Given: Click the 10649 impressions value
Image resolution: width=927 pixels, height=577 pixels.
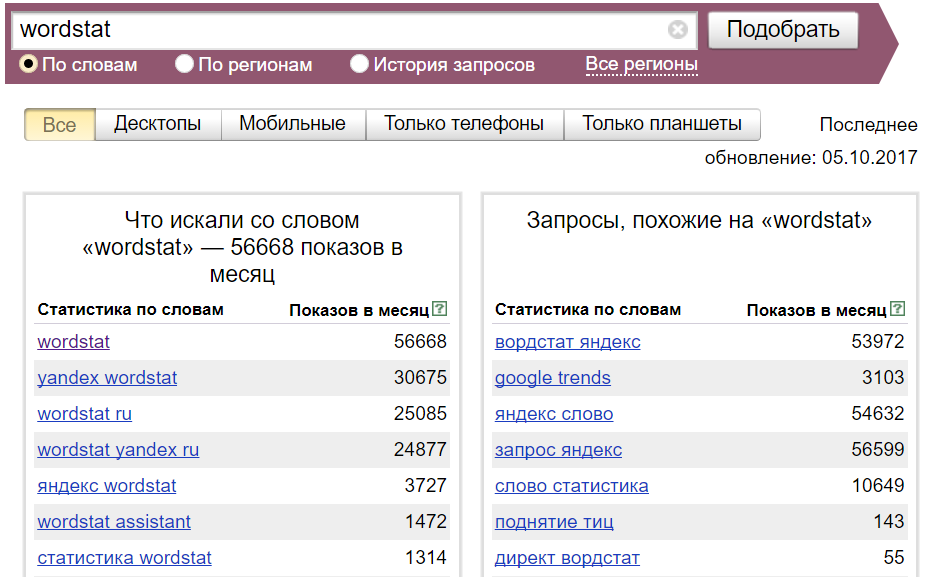Looking at the screenshot, I should click(x=878, y=486).
